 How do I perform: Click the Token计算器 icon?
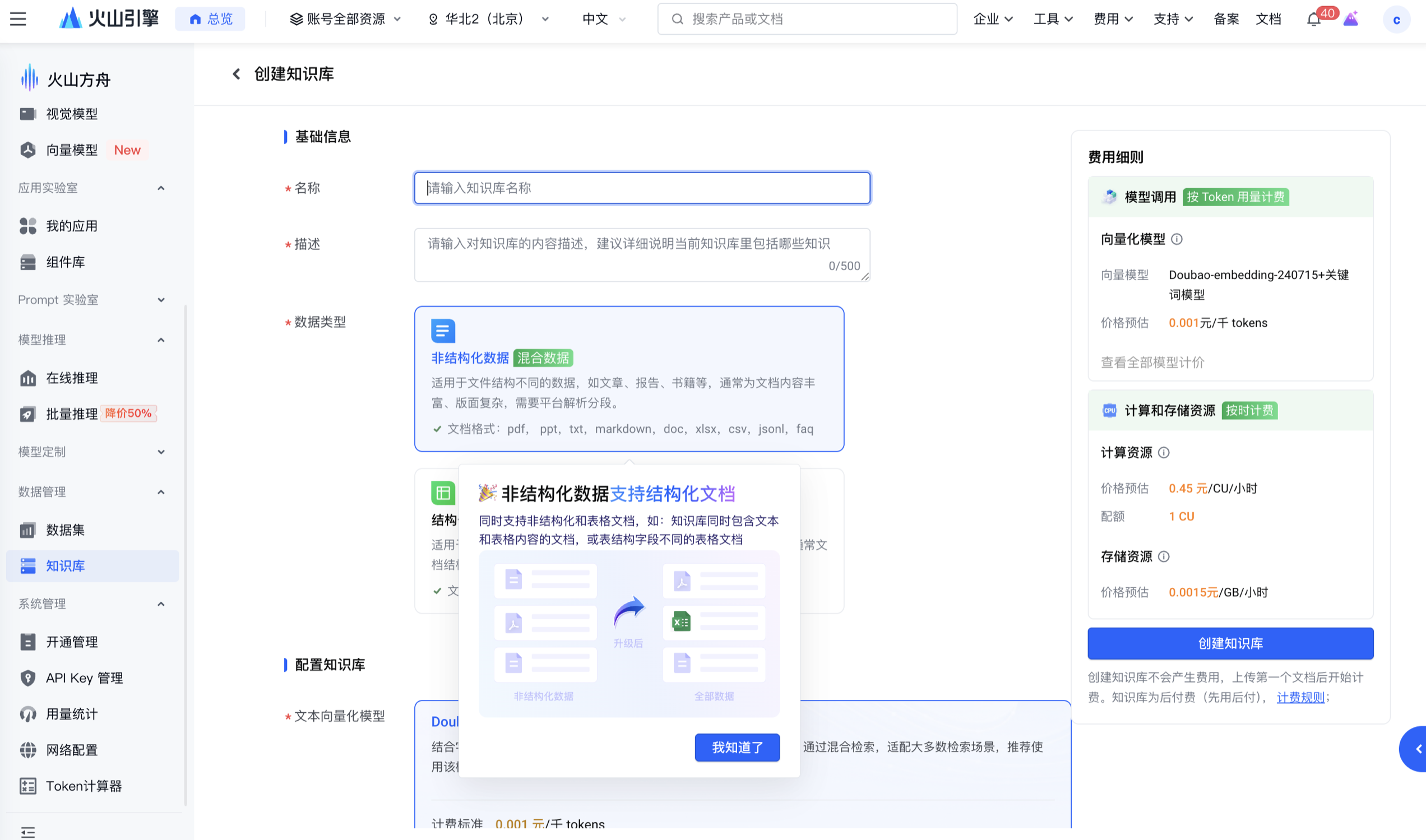tap(27, 786)
